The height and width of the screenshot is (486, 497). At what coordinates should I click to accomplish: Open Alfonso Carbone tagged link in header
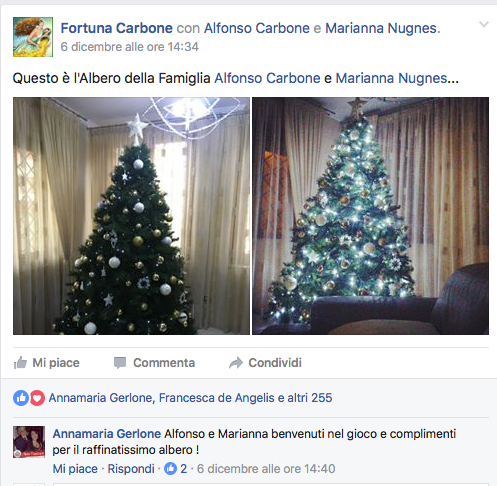pos(257,28)
